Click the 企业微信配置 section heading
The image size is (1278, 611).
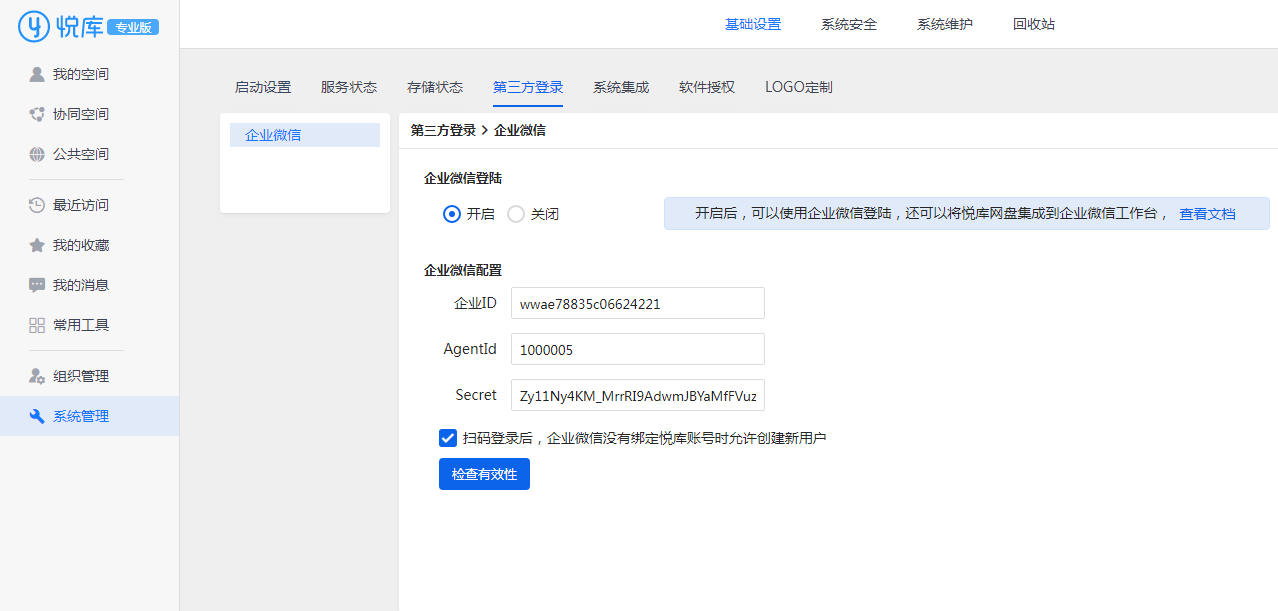(463, 270)
